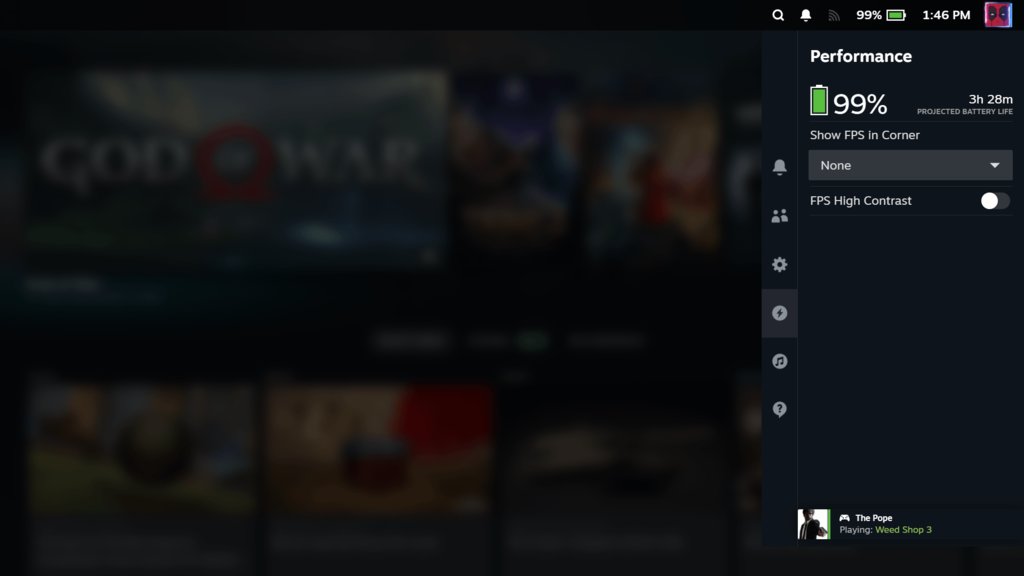
Task: Click the clock showing 1:46 PM
Action: [946, 15]
